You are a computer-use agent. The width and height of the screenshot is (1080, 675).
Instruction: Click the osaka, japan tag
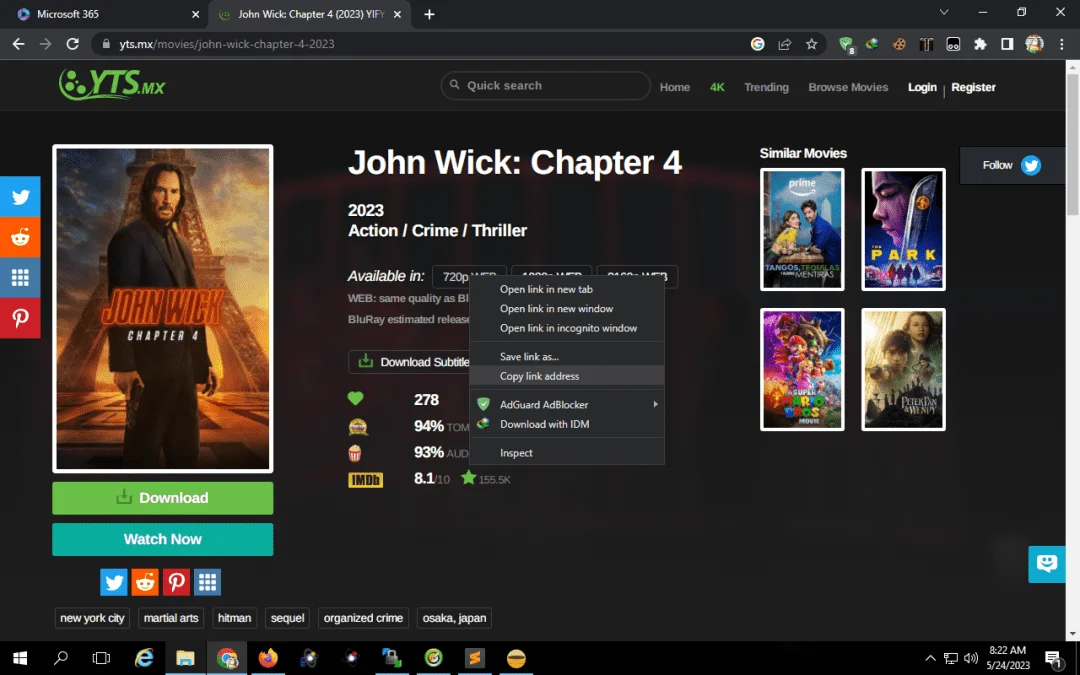click(454, 618)
